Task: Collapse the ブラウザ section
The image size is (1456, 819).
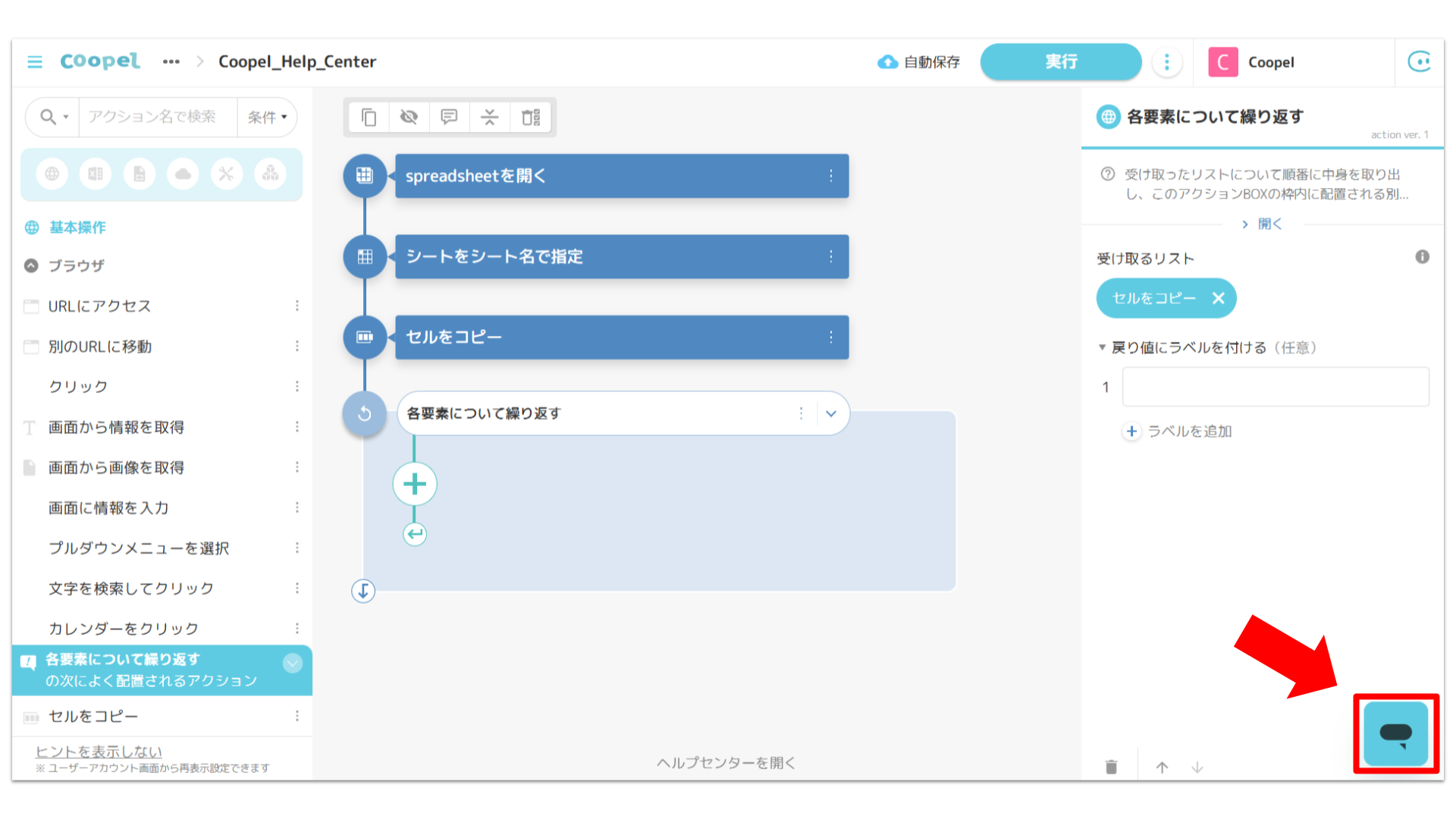Action: [x=31, y=265]
